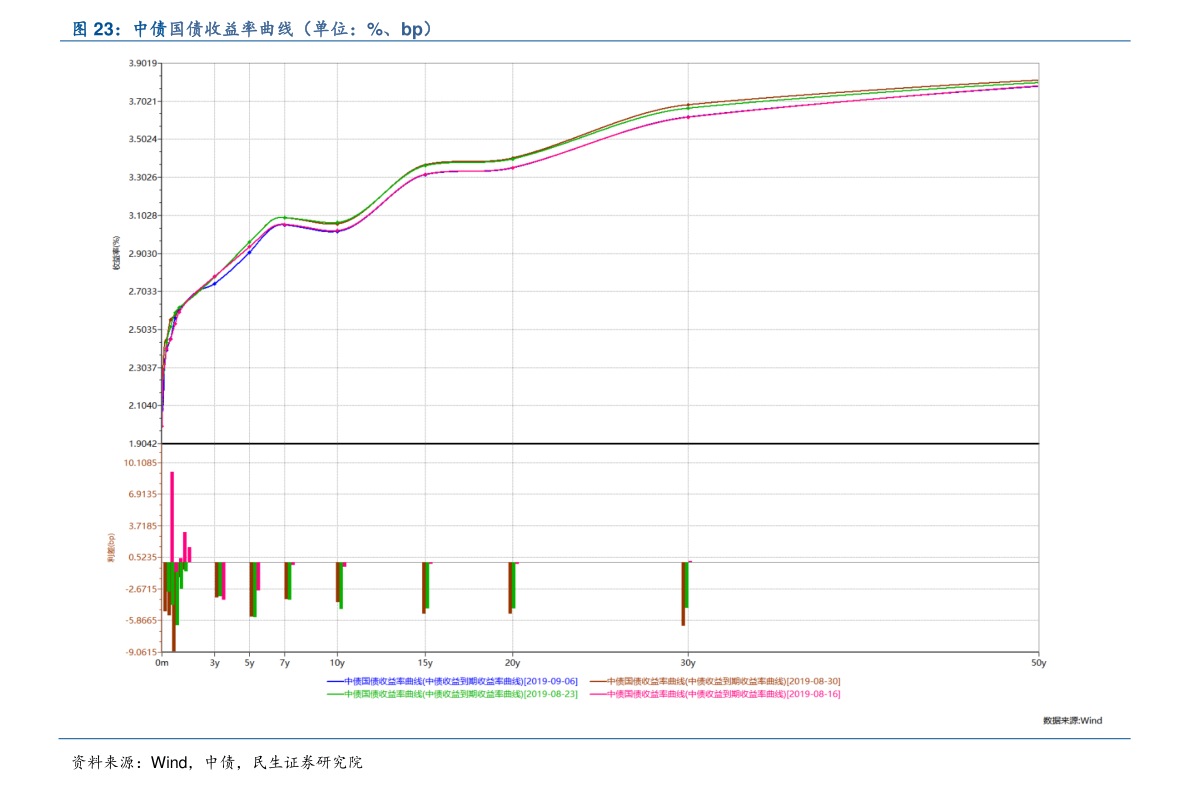Click the brown spread bar at 30y
This screenshot has height=791, width=1191.
[x=684, y=594]
